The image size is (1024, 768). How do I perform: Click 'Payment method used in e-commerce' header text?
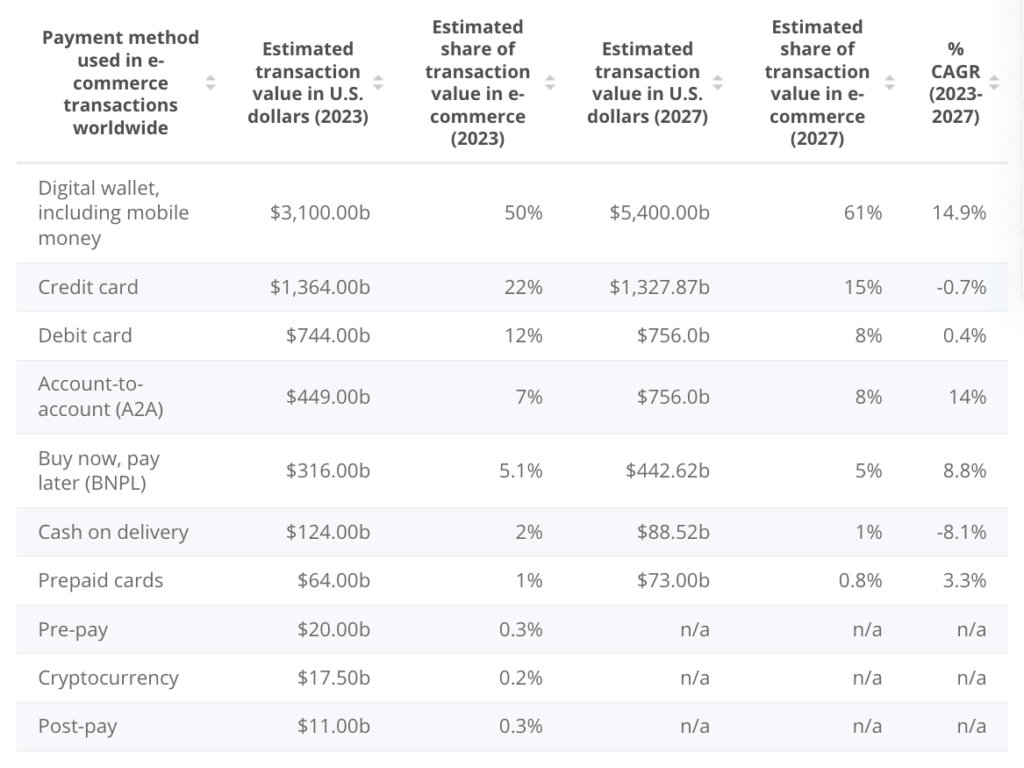(120, 83)
